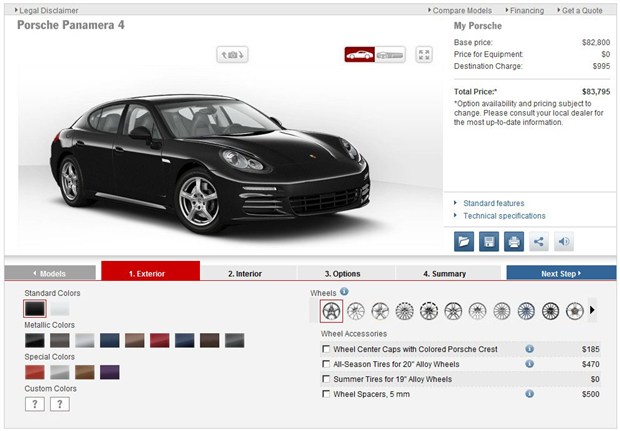Screen dimensions: 620x431
Task: Switch to interior car view icon
Action: [390, 55]
